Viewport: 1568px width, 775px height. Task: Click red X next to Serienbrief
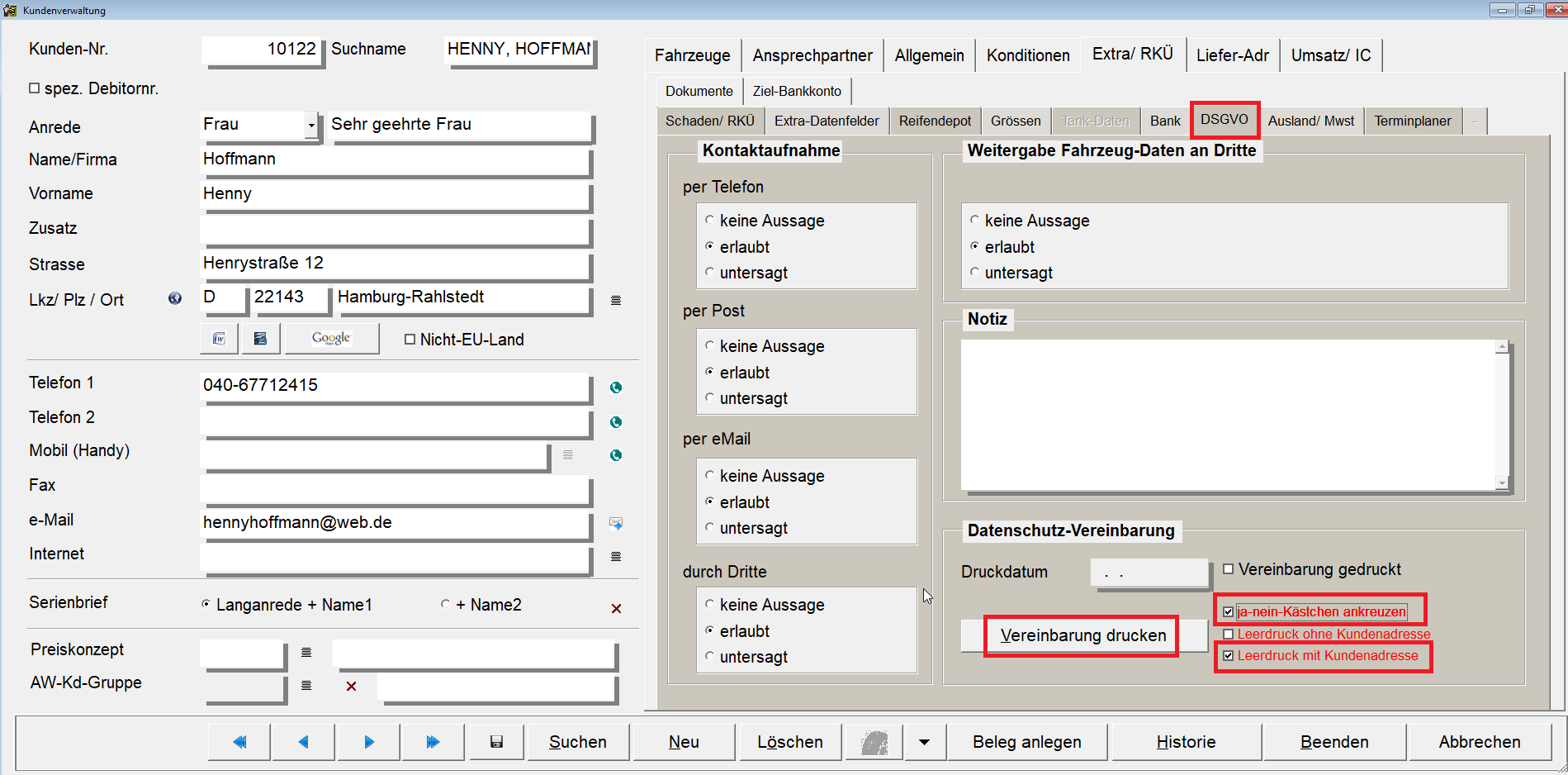coord(616,608)
